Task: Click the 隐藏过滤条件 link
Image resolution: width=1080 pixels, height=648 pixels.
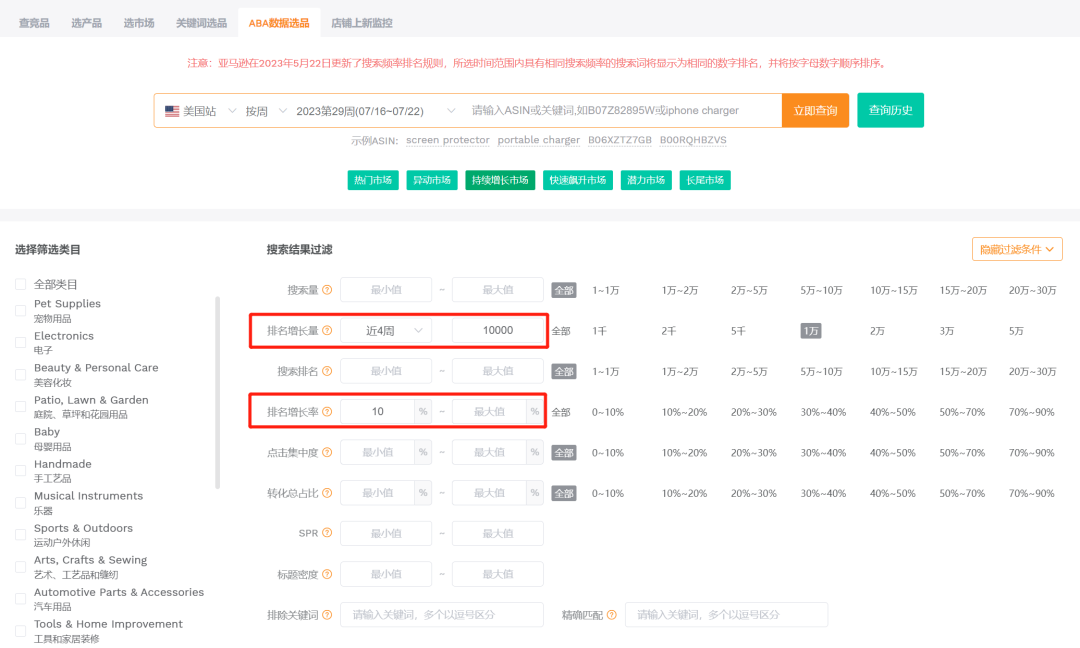Action: (1017, 247)
